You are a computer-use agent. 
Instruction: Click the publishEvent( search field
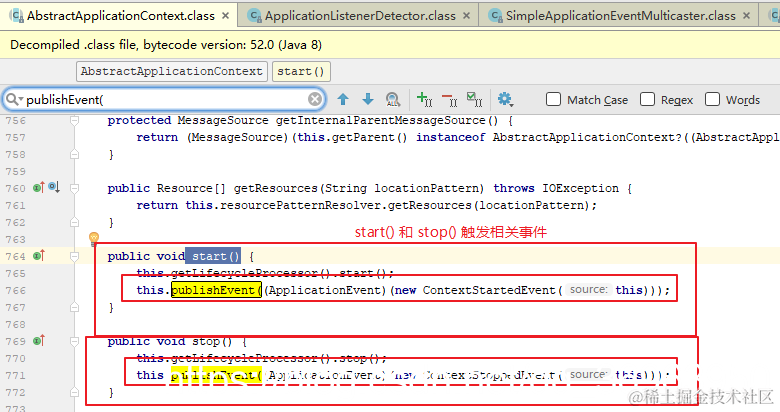pyautogui.click(x=164, y=100)
